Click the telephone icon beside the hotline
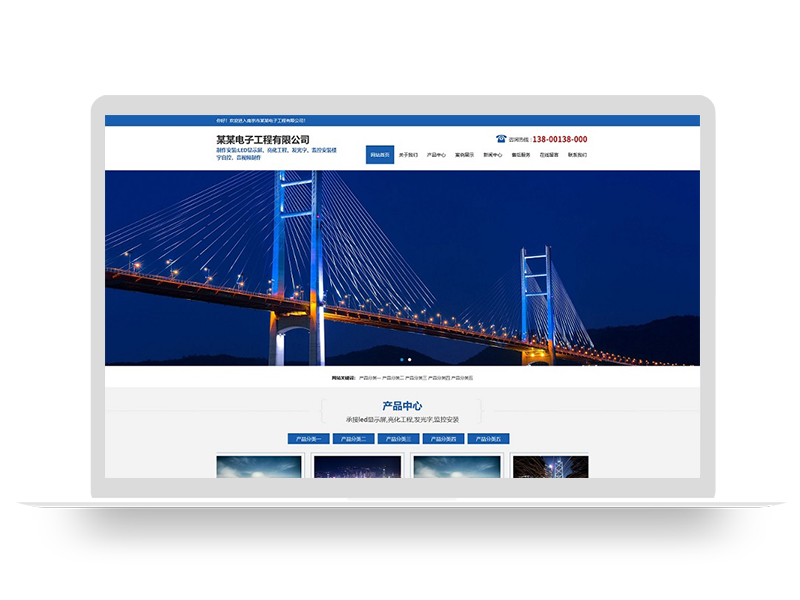The image size is (800, 600). coord(500,137)
